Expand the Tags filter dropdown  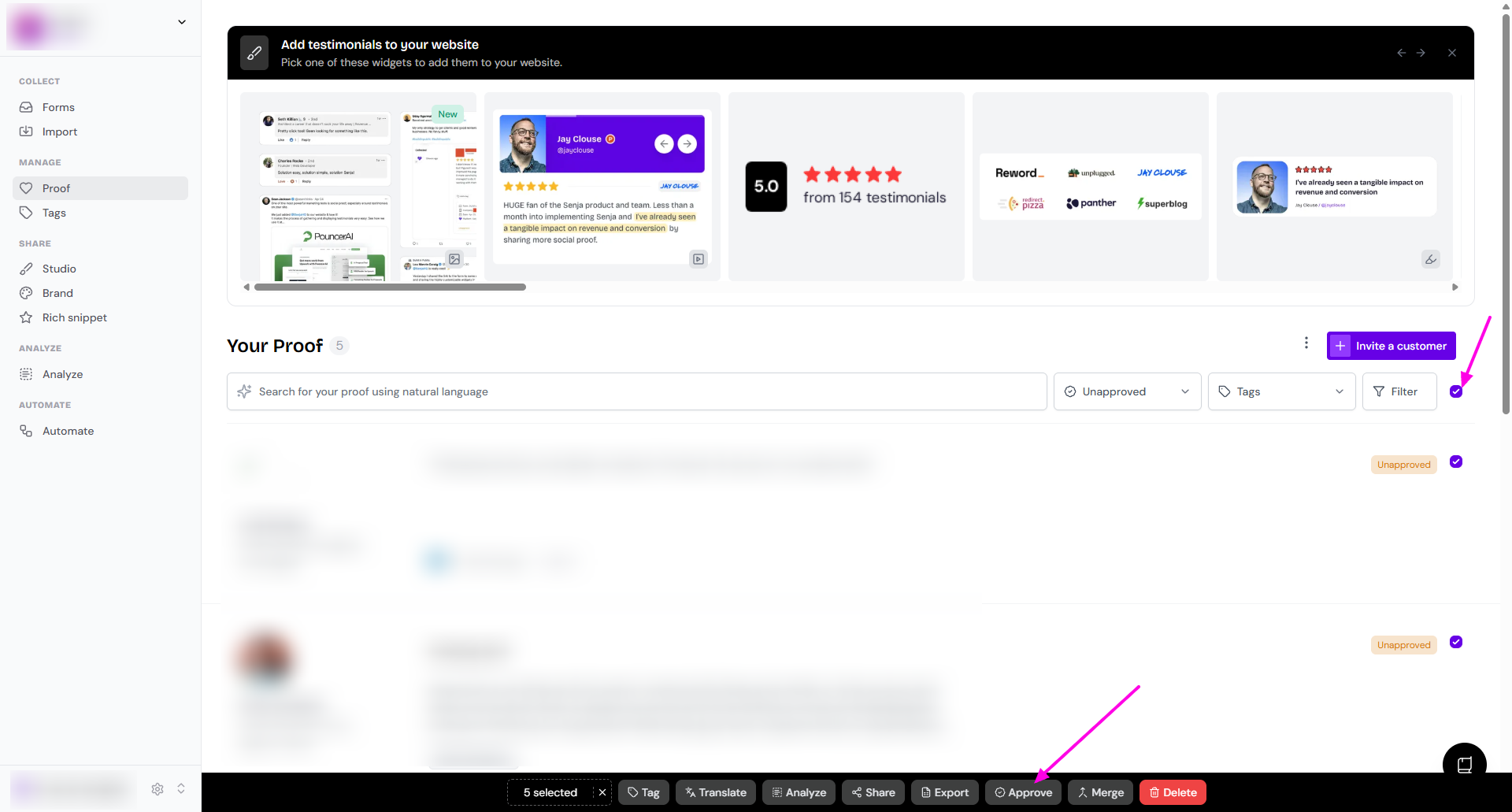1280,391
